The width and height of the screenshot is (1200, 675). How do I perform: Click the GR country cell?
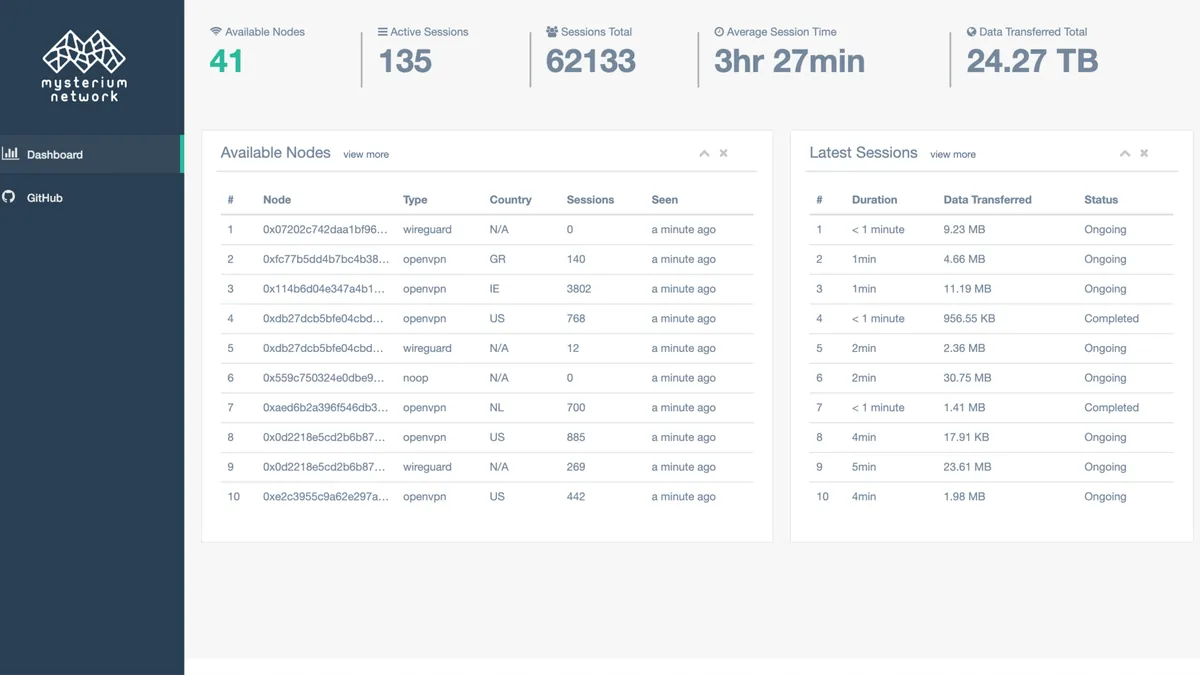[498, 259]
